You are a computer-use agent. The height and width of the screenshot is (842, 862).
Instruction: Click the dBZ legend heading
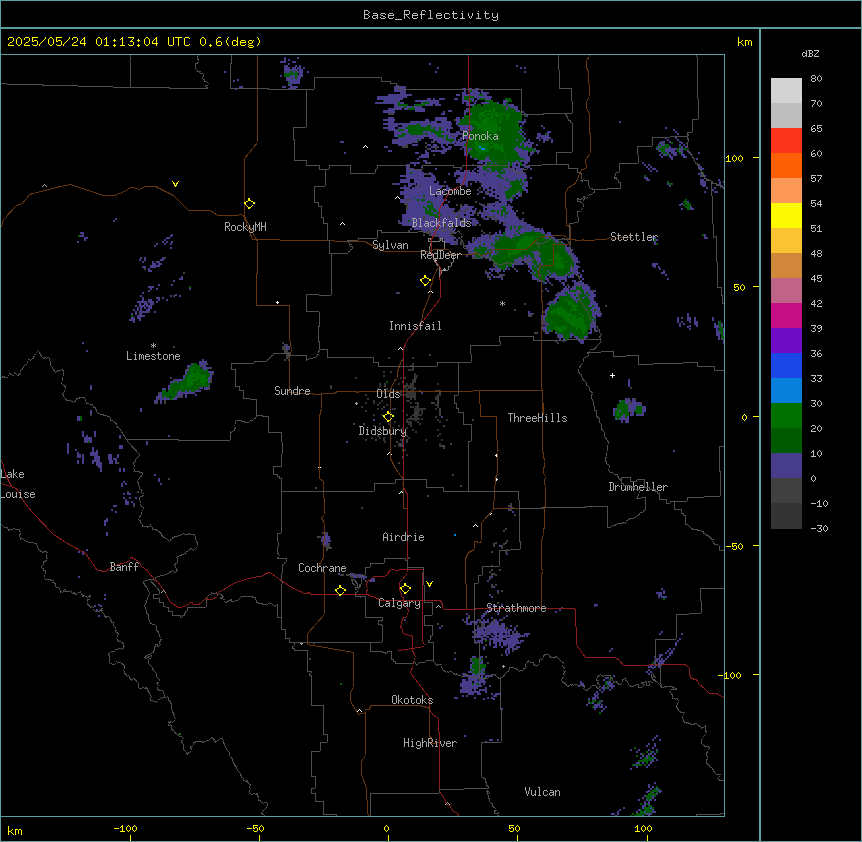(x=810, y=53)
